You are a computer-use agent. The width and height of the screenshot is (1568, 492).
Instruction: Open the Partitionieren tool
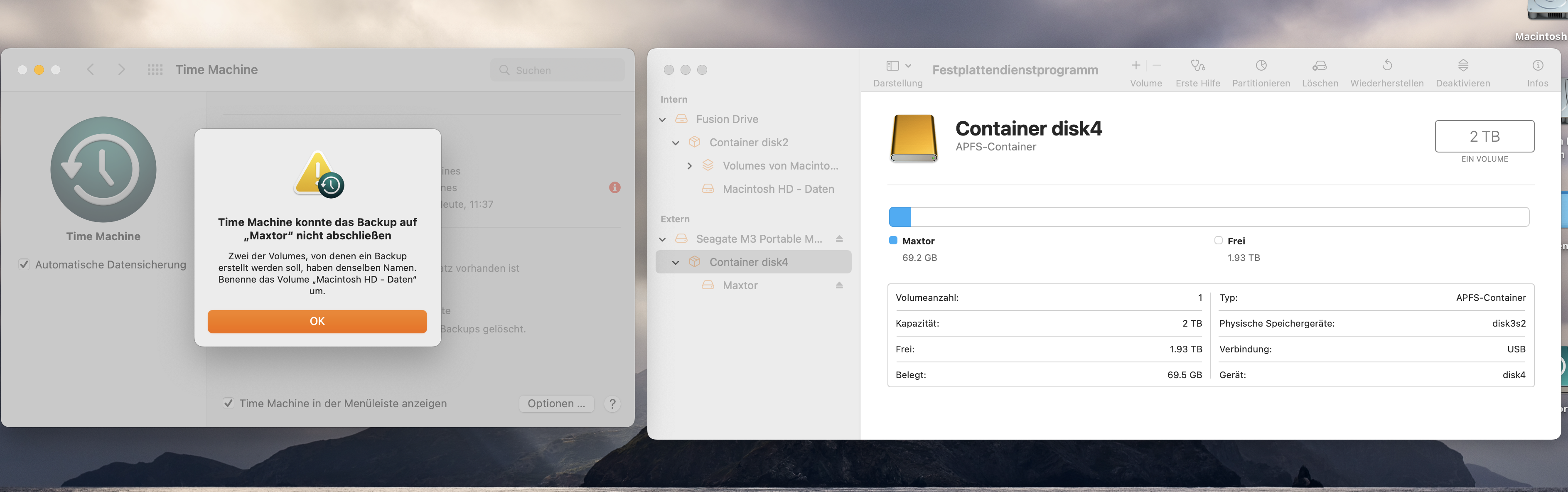tap(1261, 66)
